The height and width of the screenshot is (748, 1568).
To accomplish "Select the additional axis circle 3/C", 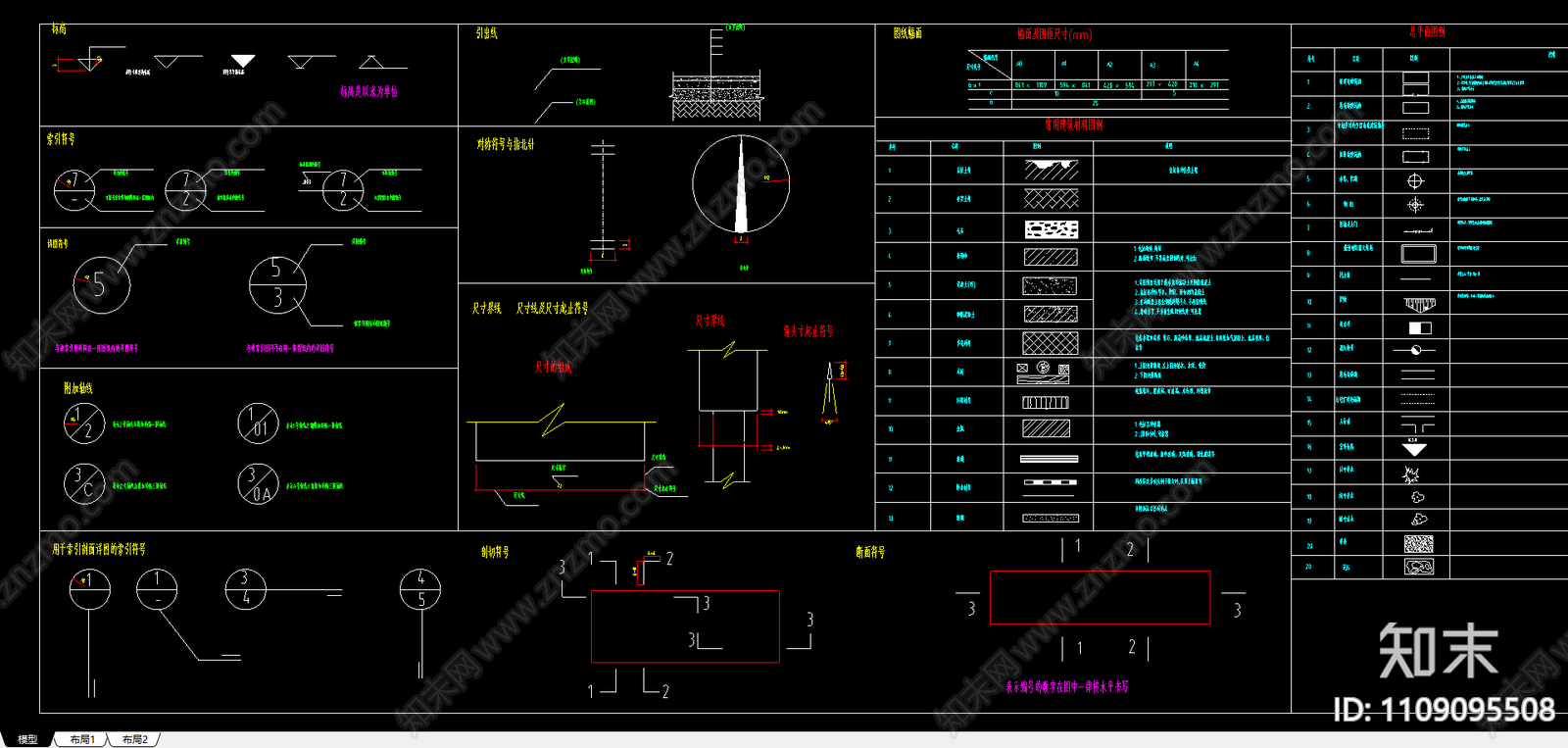I will pyautogui.click(x=83, y=483).
